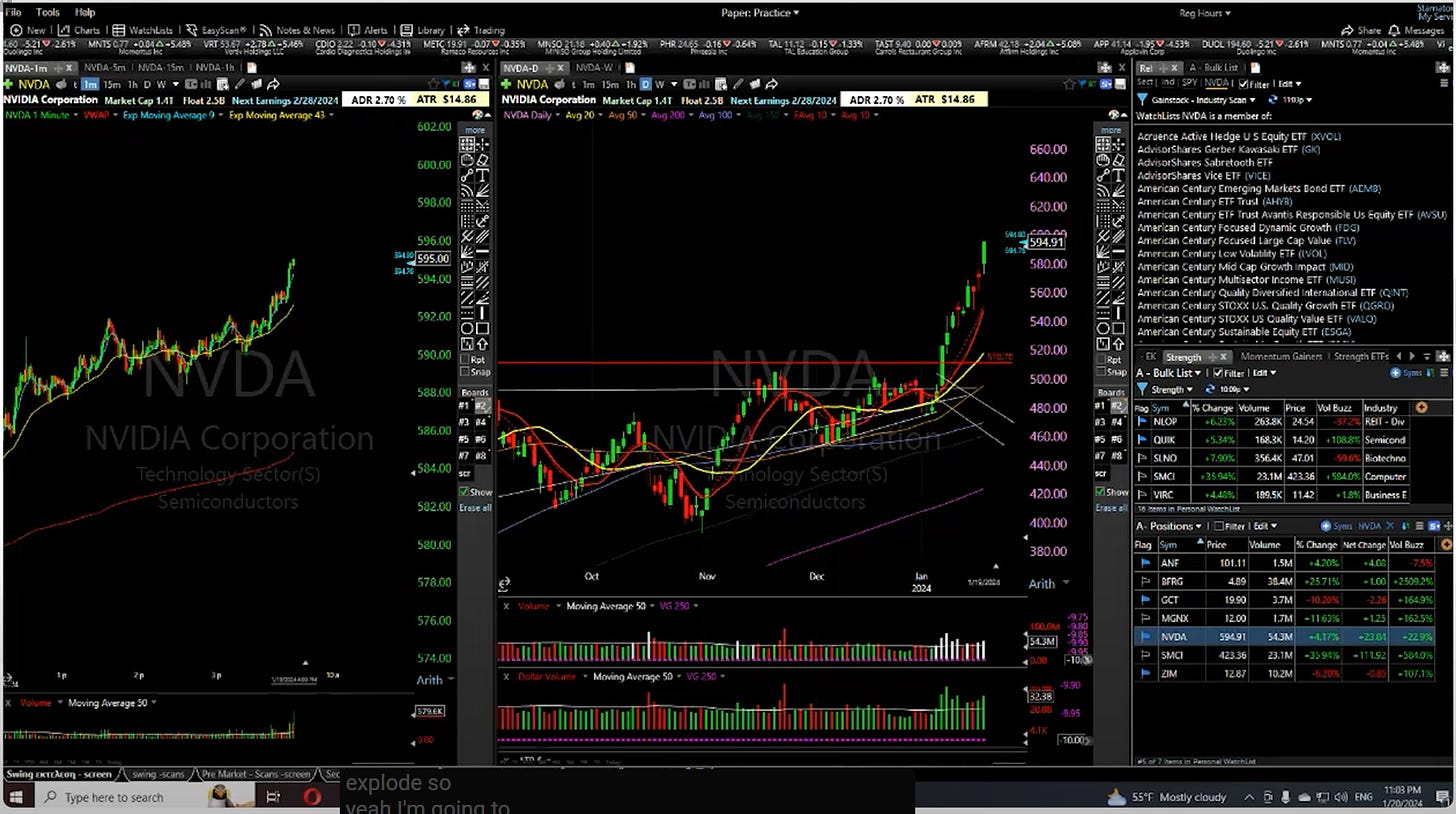Switch to the NVDA-5m chart tab
1456x814 pixels.
pyautogui.click(x=106, y=68)
